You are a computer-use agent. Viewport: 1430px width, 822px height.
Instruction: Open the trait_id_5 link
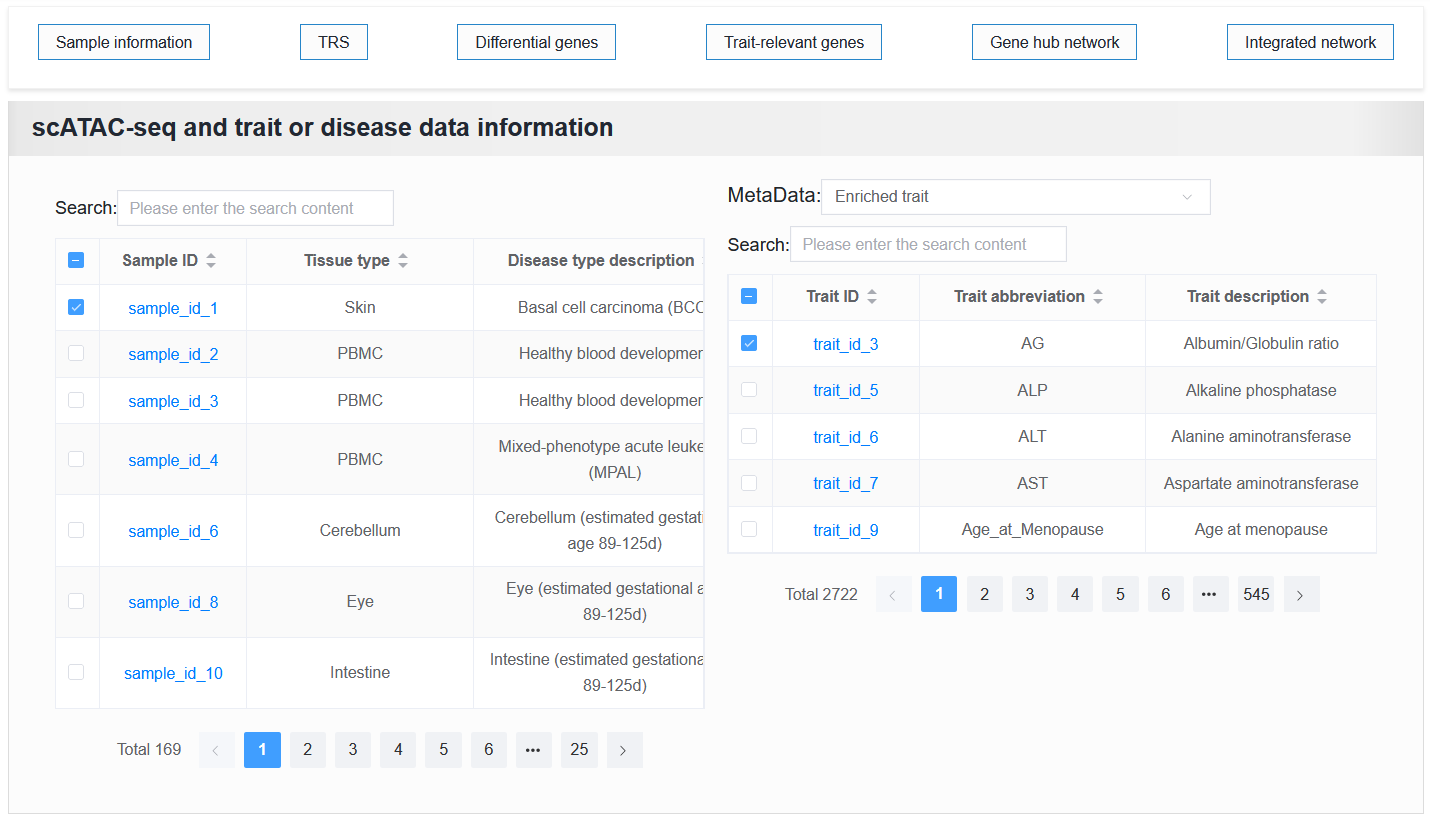(846, 390)
